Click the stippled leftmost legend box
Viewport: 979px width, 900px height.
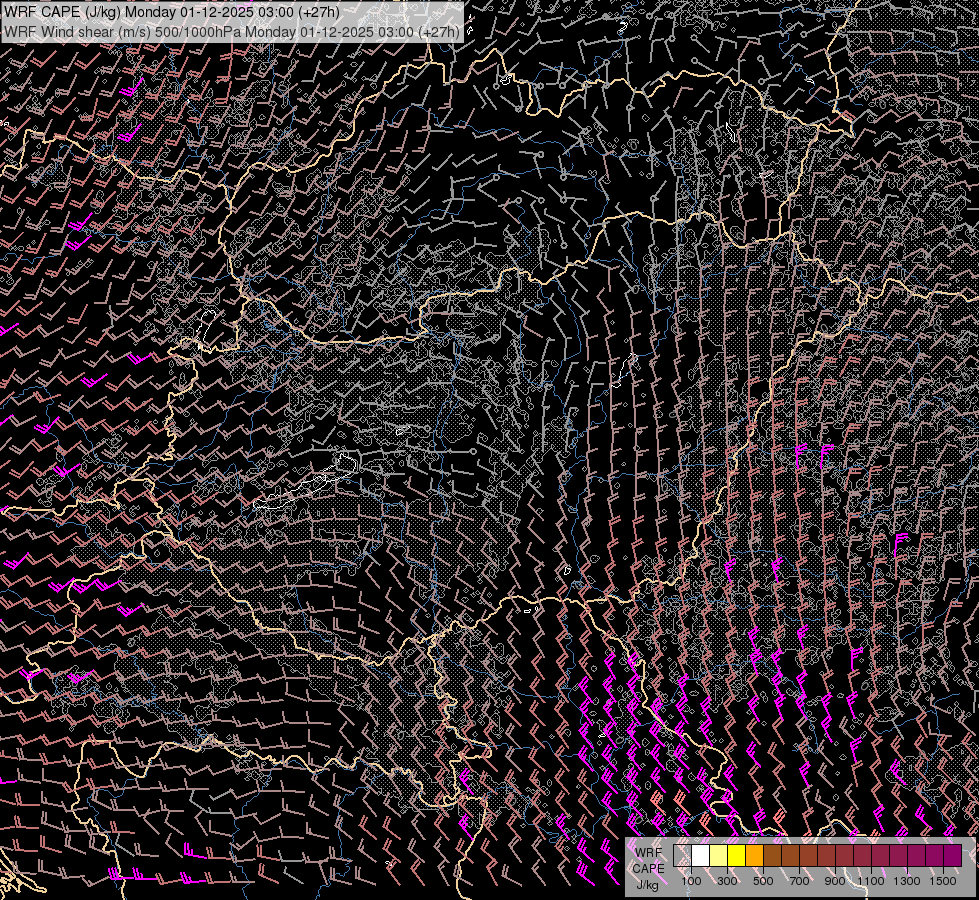(683, 856)
